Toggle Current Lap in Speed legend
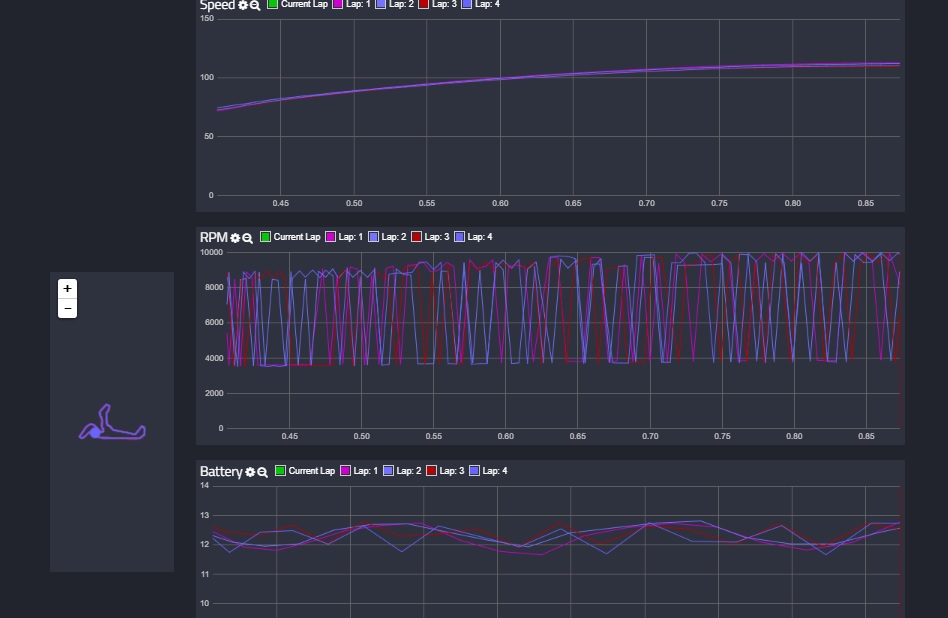 [x=297, y=4]
